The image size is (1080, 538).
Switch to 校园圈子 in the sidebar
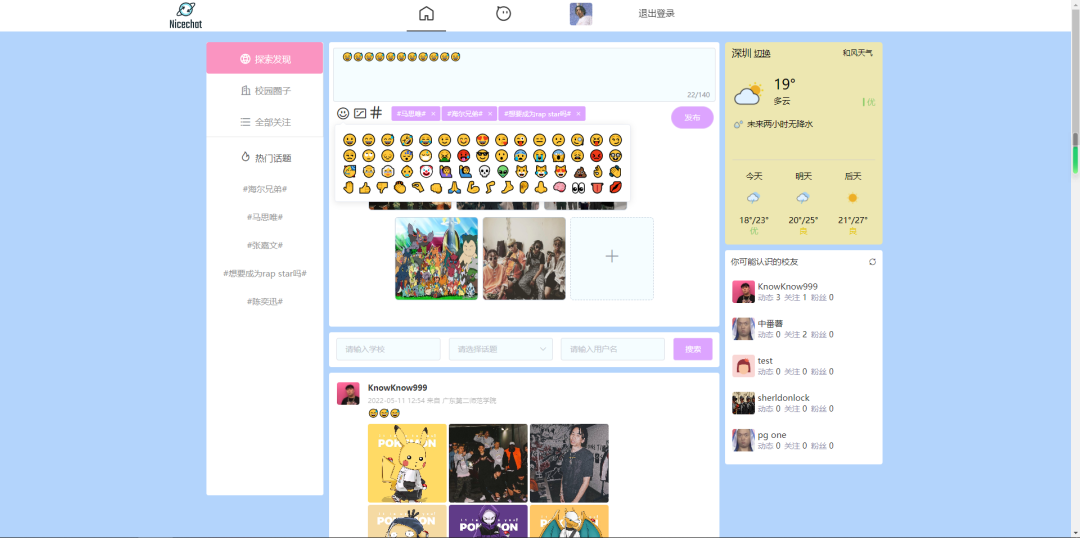click(x=264, y=90)
